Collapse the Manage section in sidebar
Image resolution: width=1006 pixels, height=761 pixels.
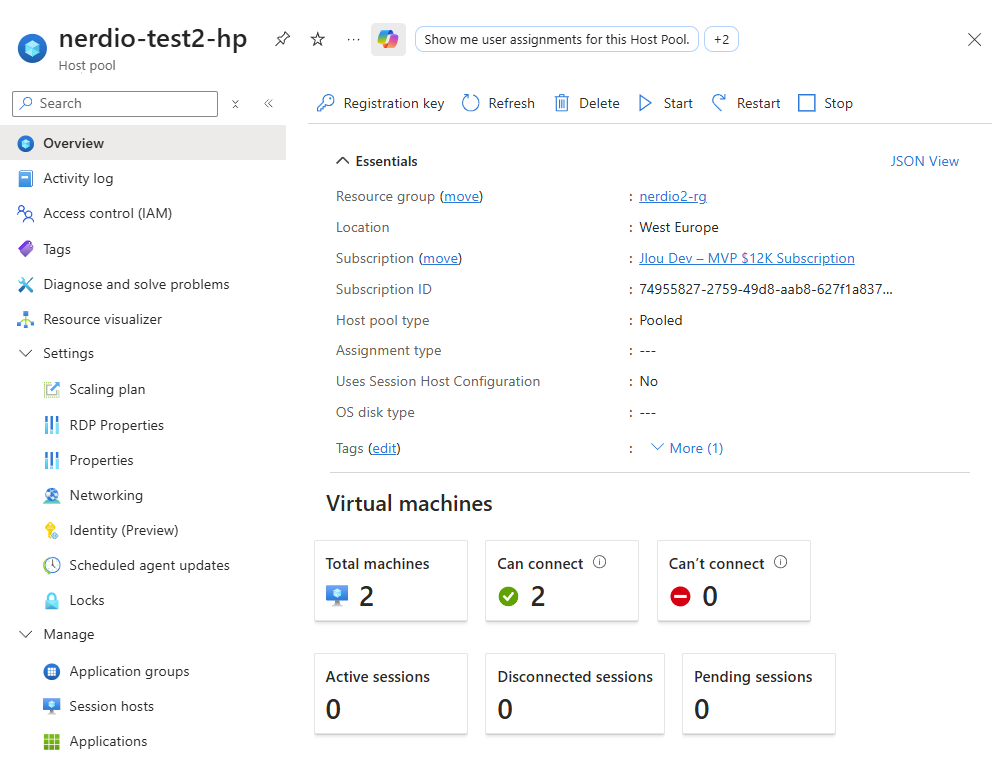point(26,635)
